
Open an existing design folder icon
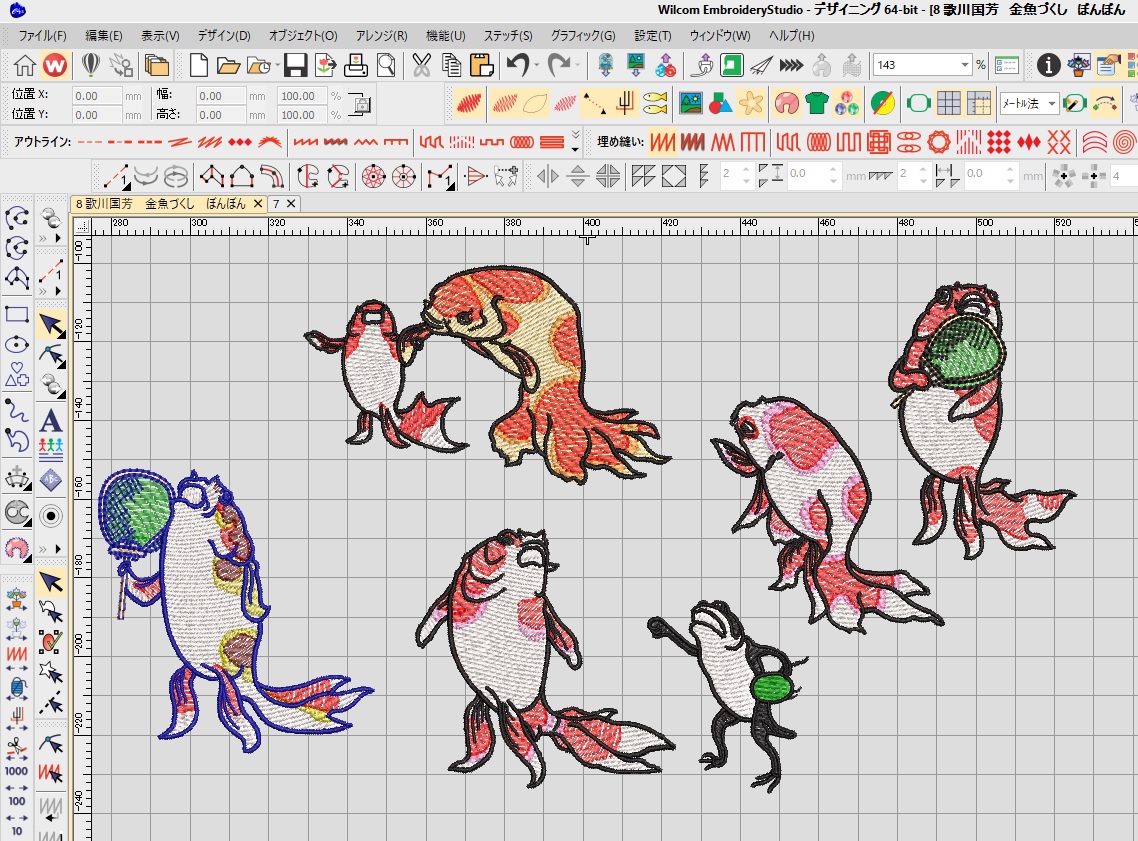pos(228,65)
